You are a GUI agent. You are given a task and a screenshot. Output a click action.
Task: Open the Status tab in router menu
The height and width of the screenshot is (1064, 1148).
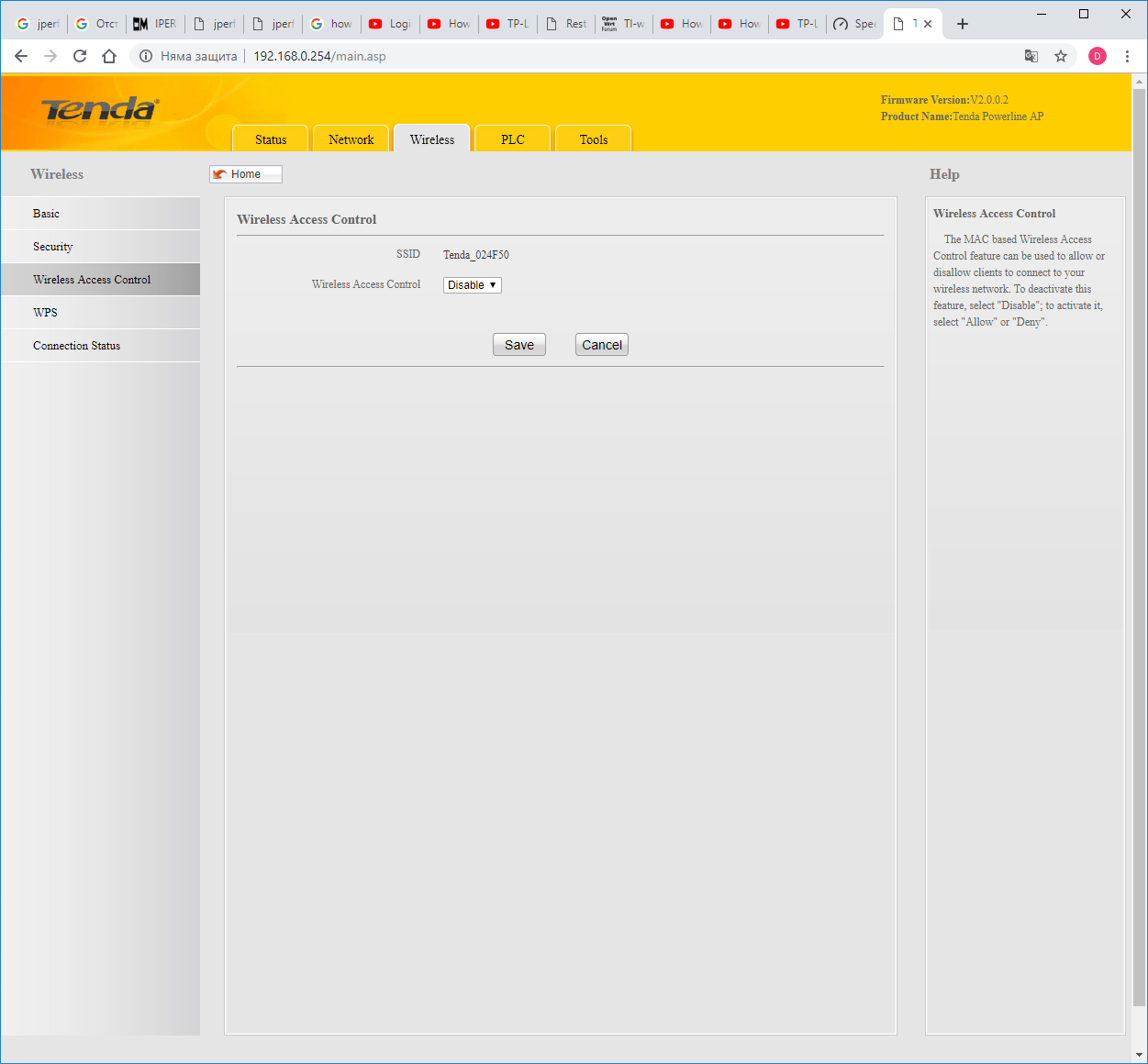click(x=271, y=139)
